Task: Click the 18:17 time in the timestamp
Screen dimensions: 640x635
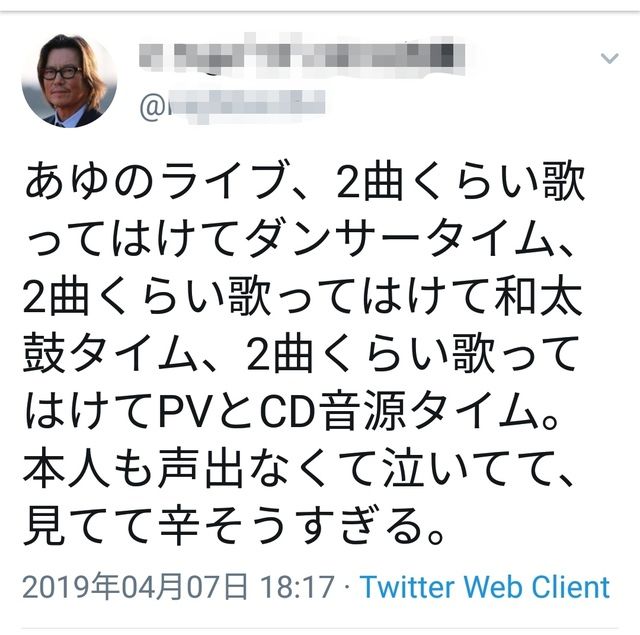Action: [298, 587]
